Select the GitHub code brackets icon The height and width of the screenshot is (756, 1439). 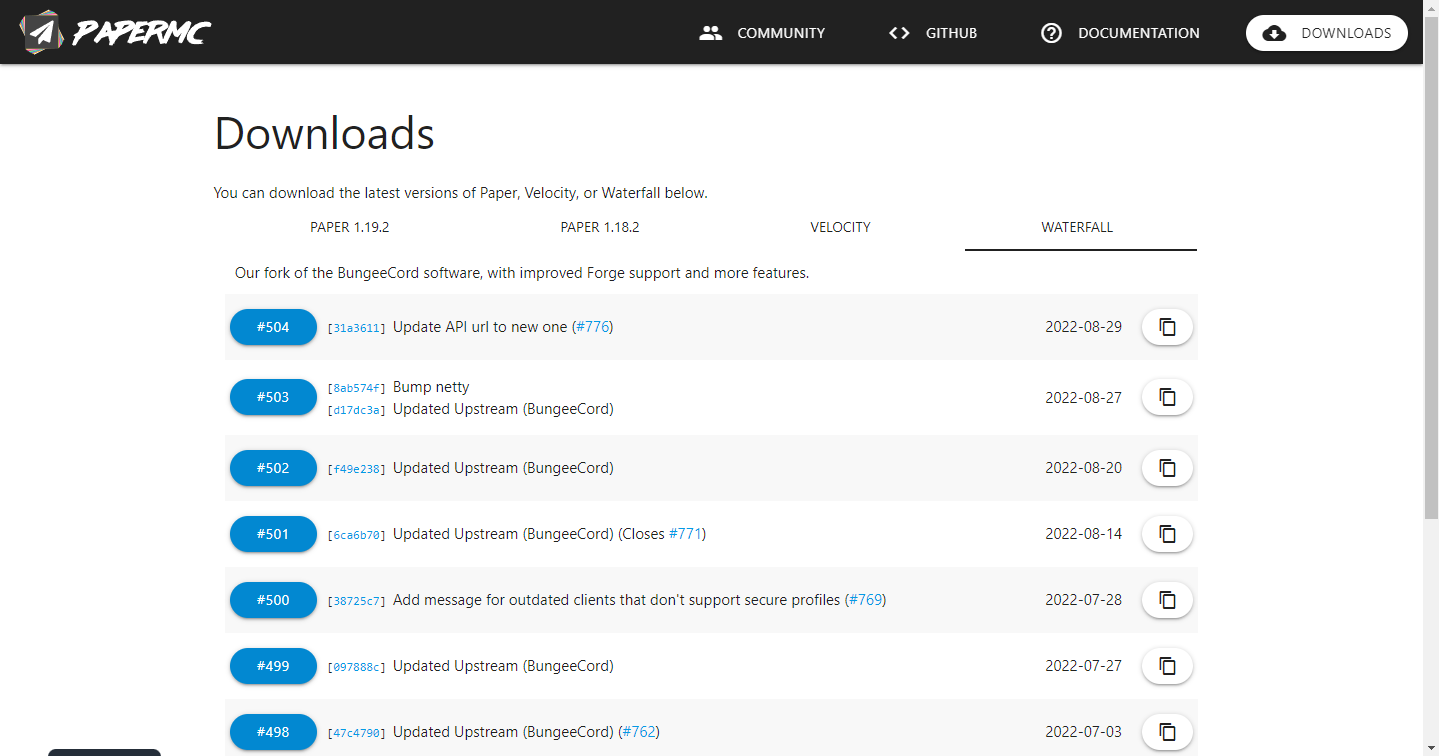point(898,32)
